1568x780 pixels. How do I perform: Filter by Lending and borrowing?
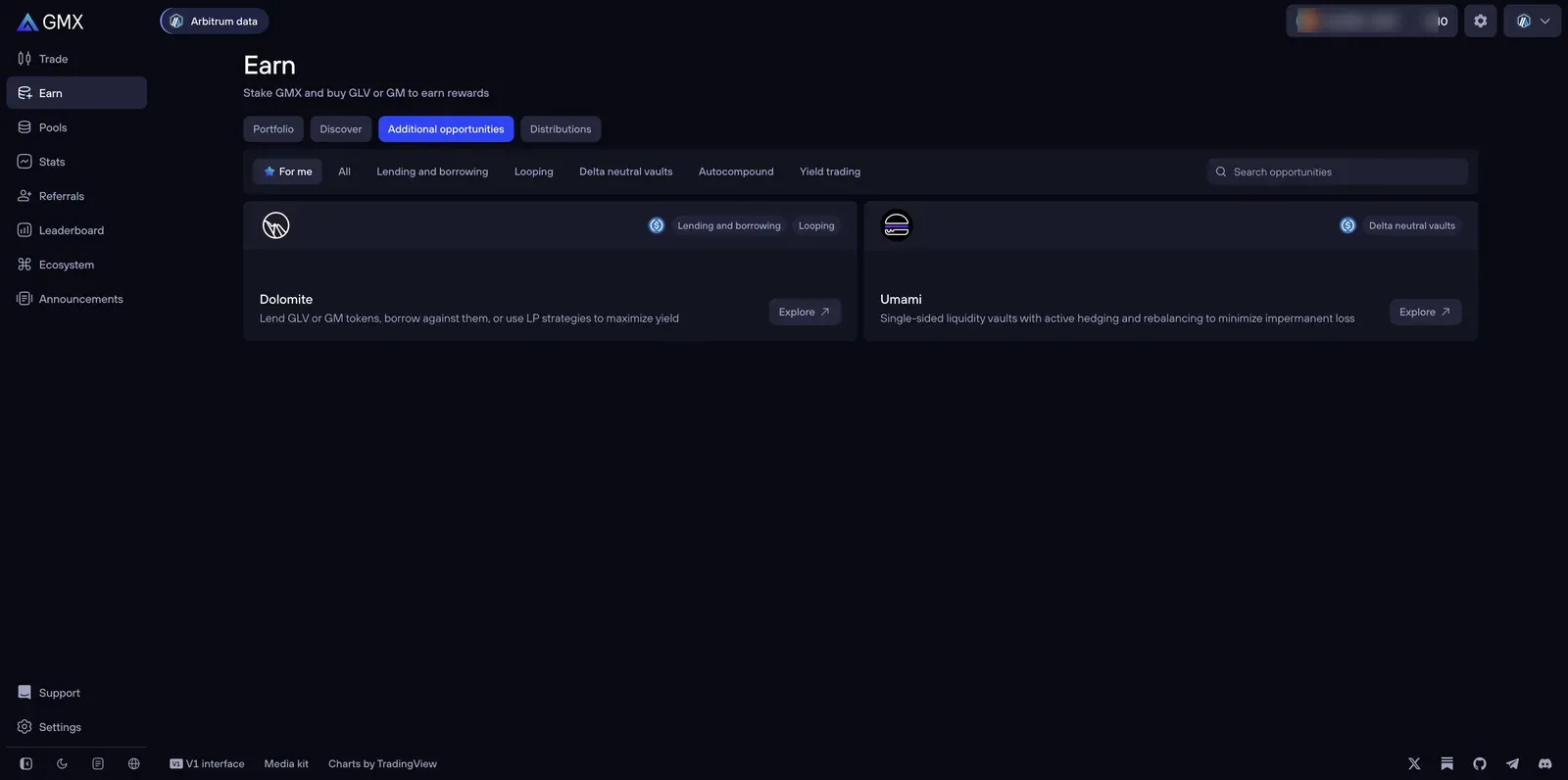coord(432,171)
